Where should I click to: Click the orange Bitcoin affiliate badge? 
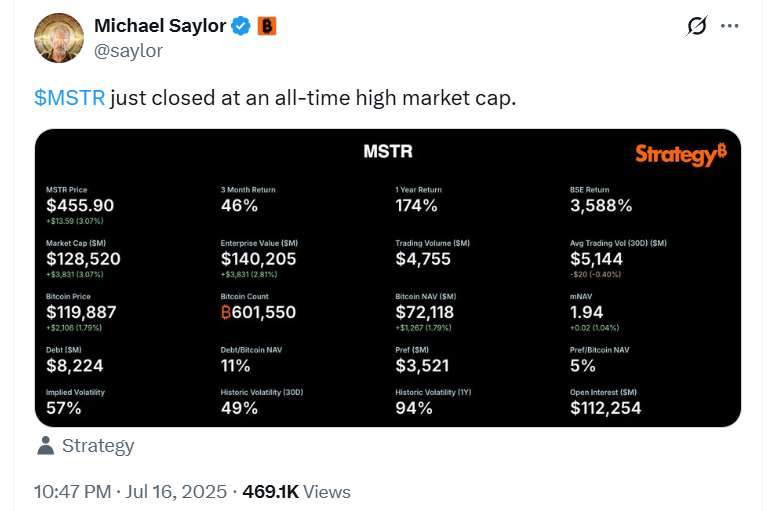[x=267, y=26]
